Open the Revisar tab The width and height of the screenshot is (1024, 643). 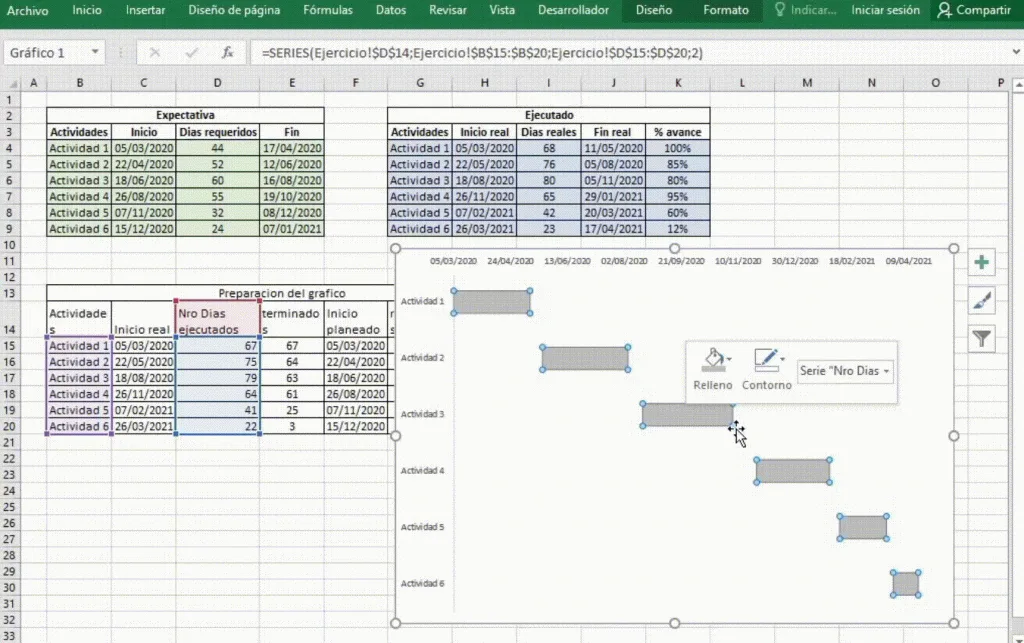tap(448, 10)
